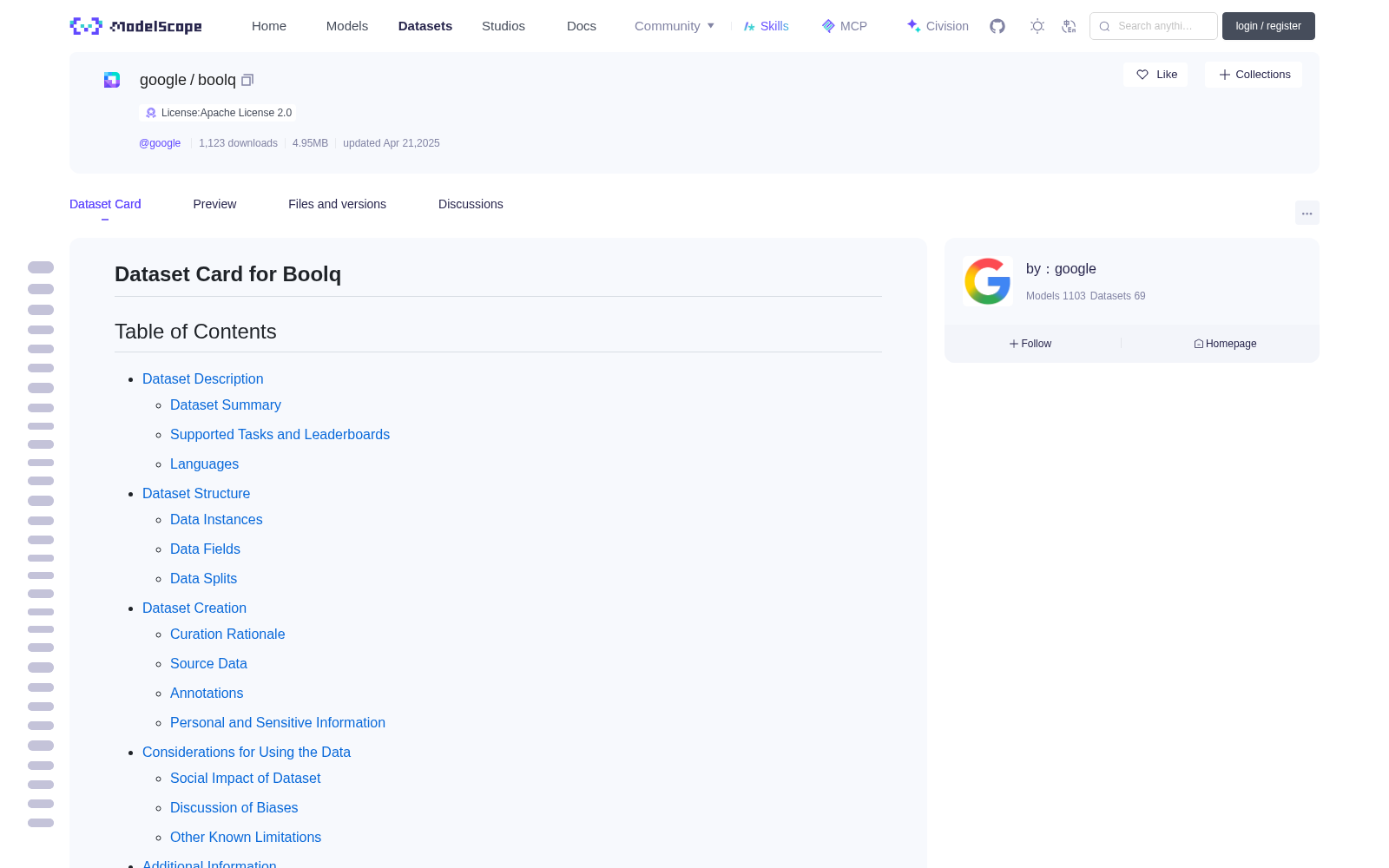Jump to Dataset Description section
This screenshot has height=868, width=1389.
[202, 378]
